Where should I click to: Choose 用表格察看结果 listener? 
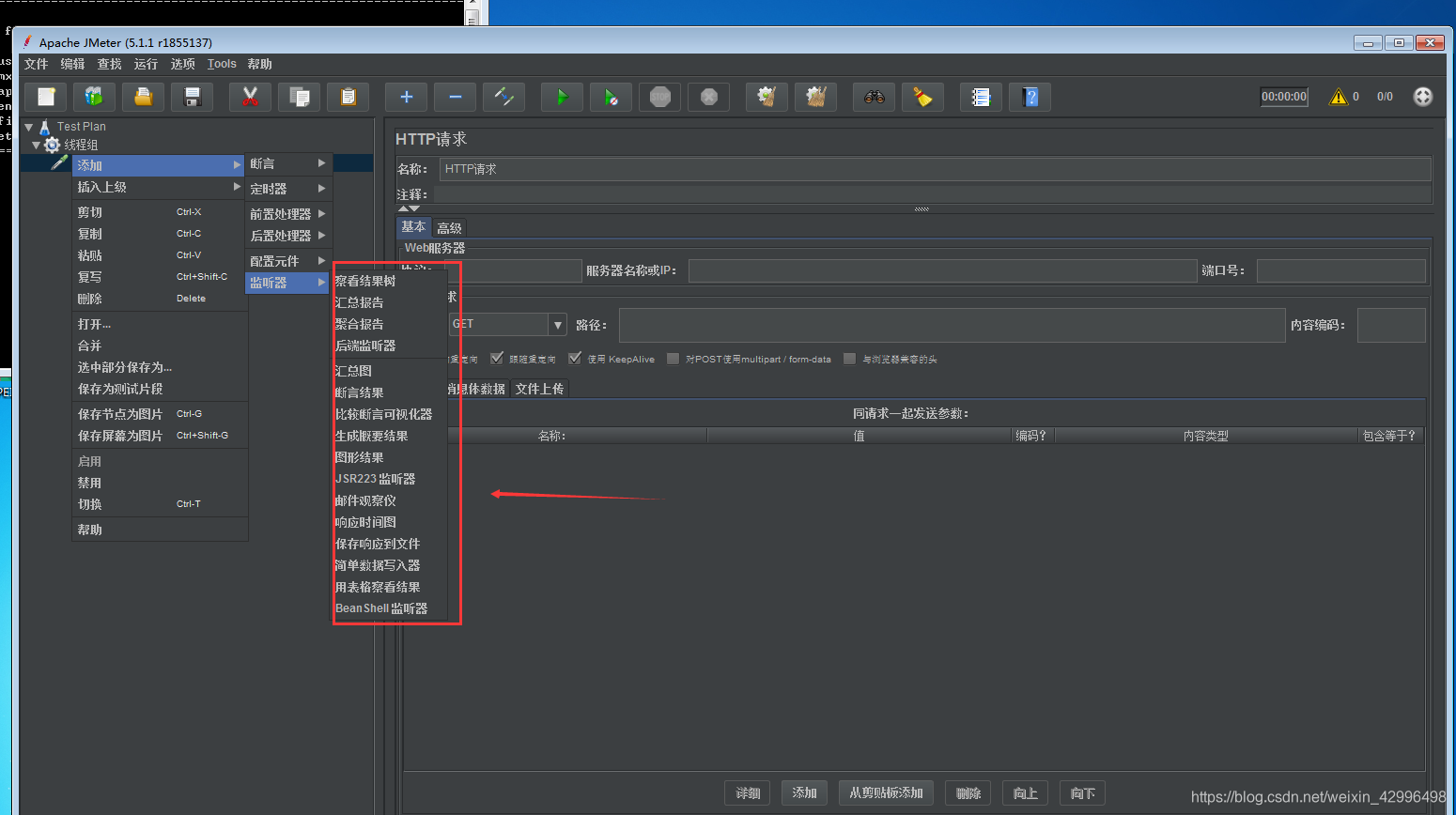[378, 587]
